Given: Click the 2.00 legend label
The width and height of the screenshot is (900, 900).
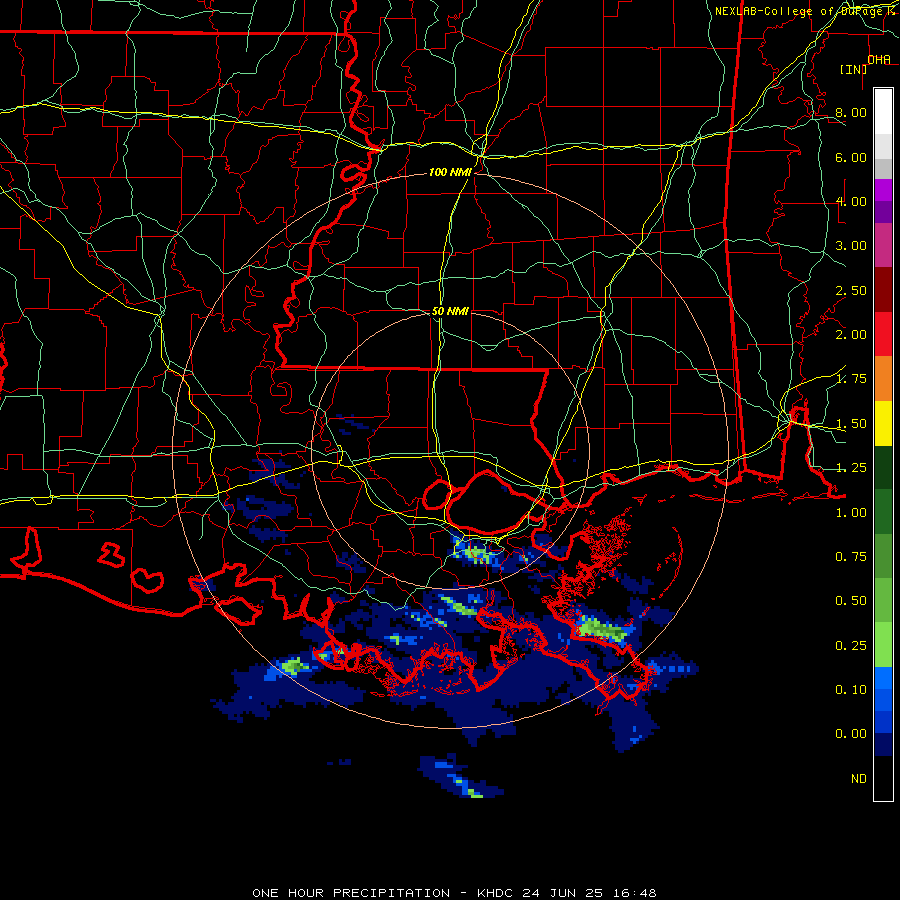Looking at the screenshot, I should click(x=851, y=335).
